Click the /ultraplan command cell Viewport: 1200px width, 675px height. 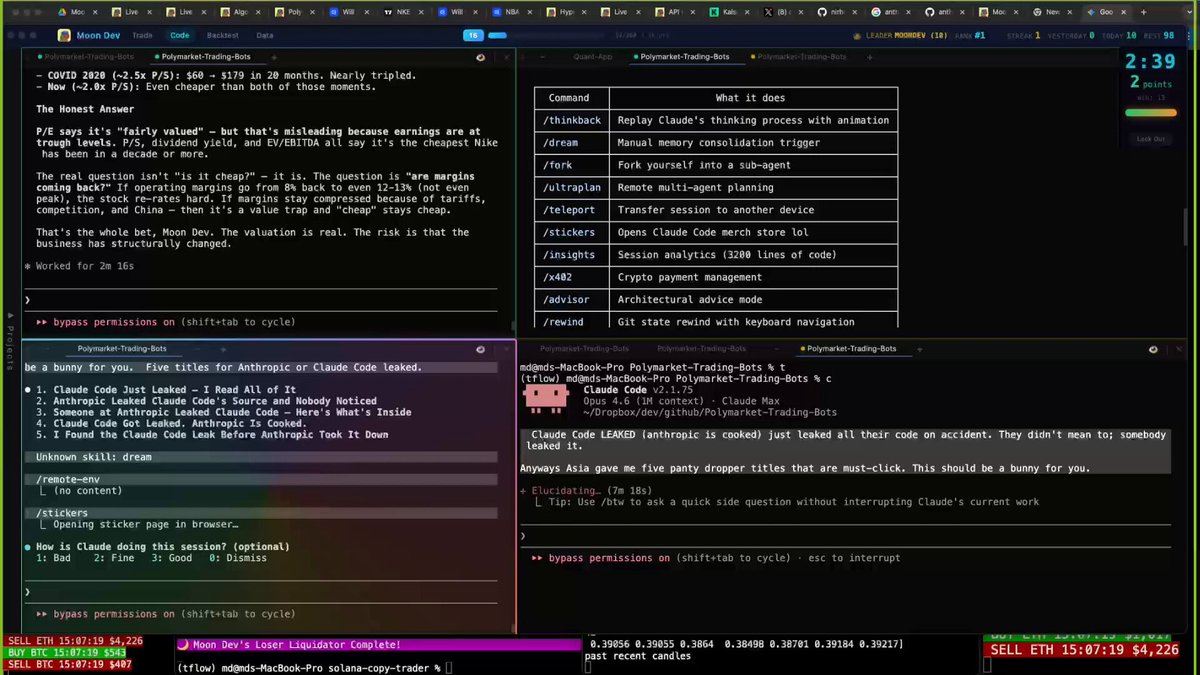(x=572, y=187)
